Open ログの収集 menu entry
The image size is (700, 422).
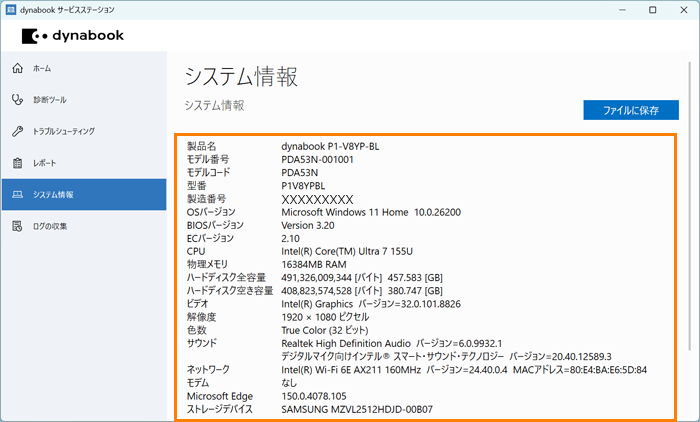click(x=84, y=226)
